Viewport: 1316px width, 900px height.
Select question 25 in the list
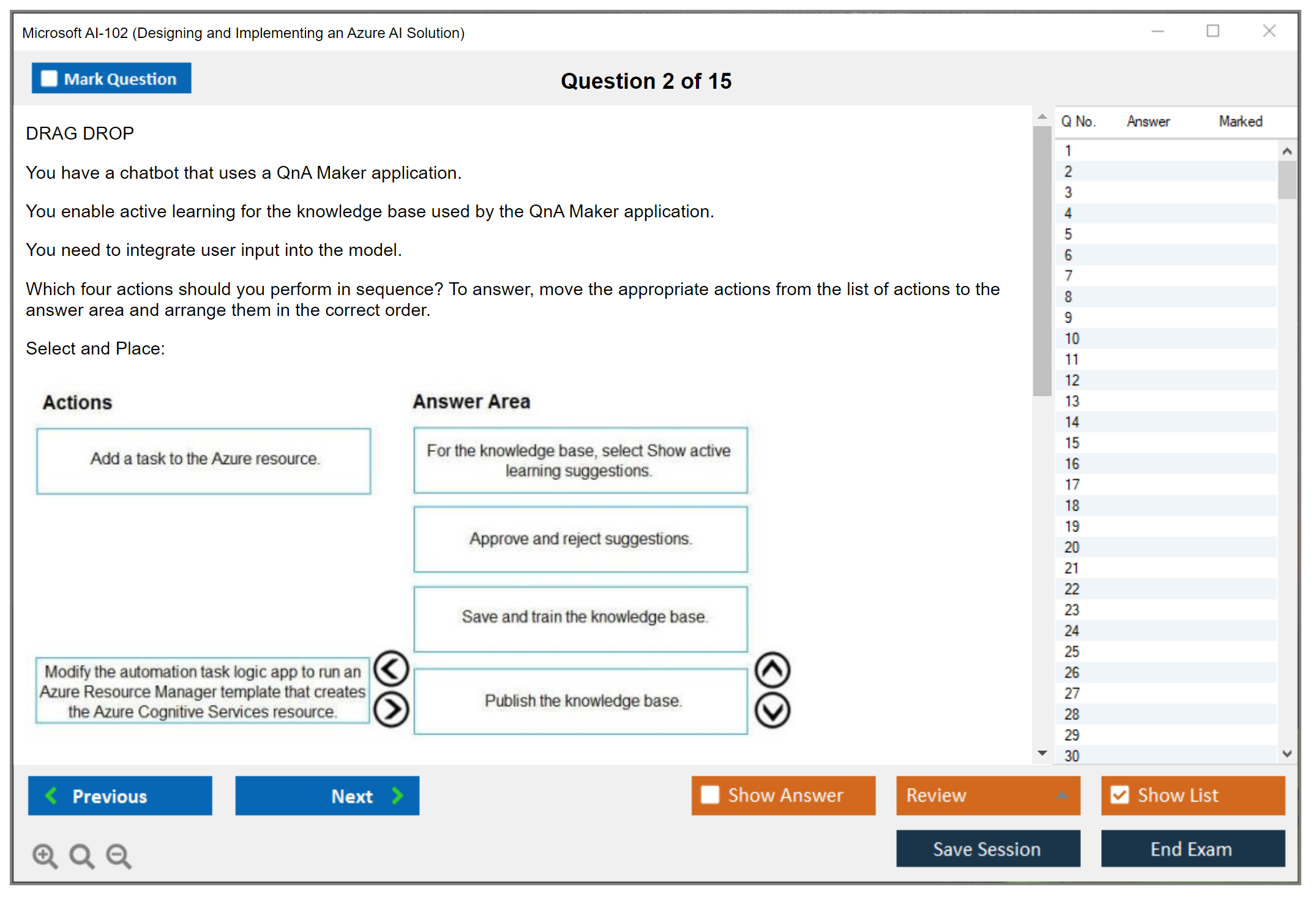(x=1072, y=651)
